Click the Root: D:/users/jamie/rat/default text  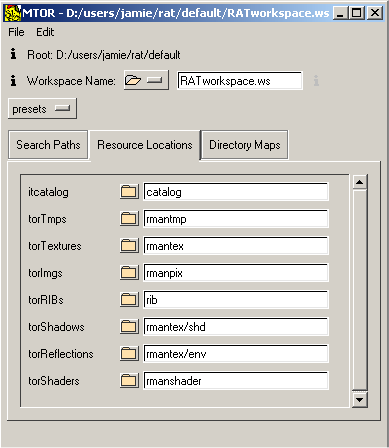click(x=104, y=55)
